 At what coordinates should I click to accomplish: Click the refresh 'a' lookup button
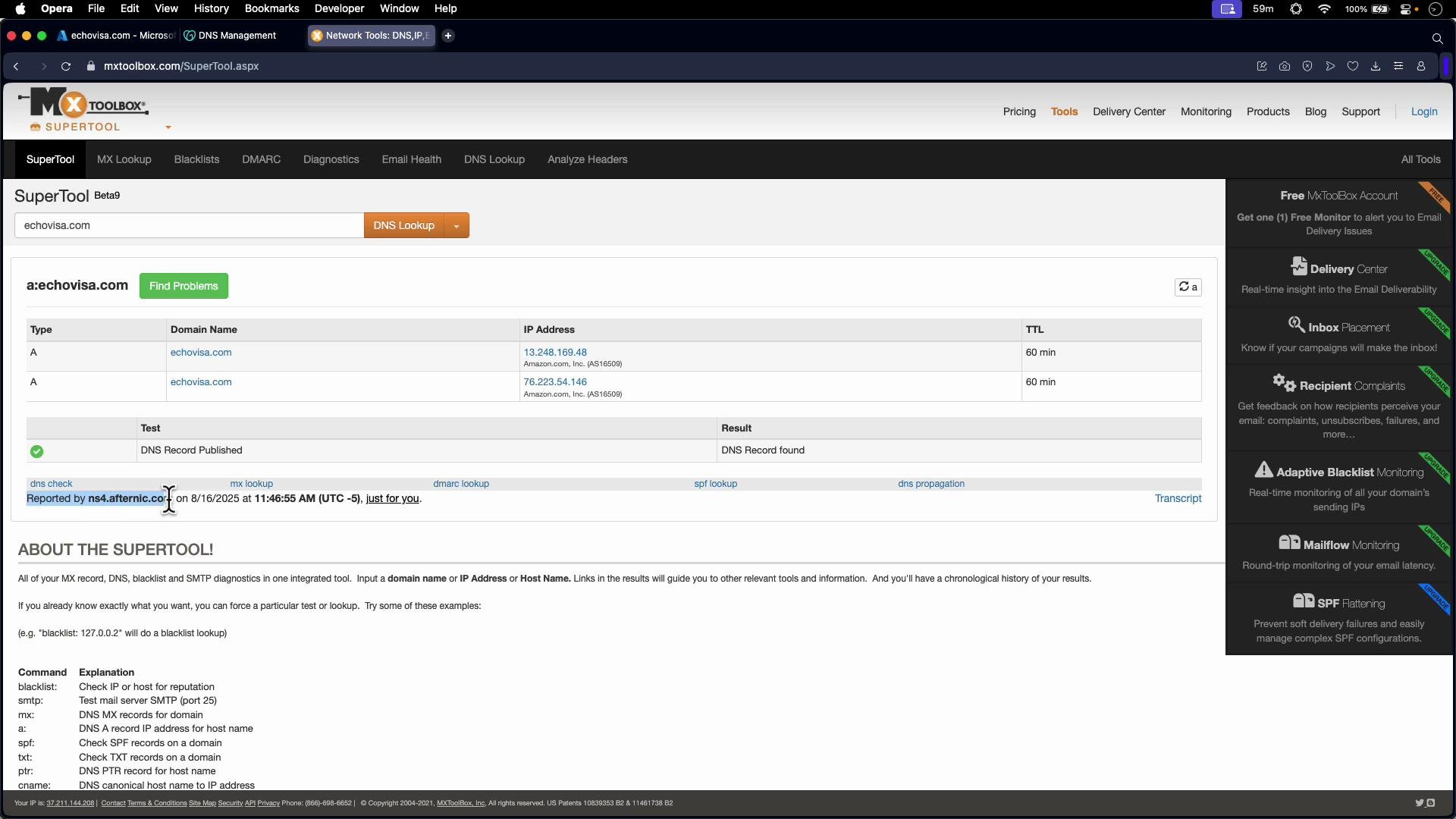[1188, 287]
